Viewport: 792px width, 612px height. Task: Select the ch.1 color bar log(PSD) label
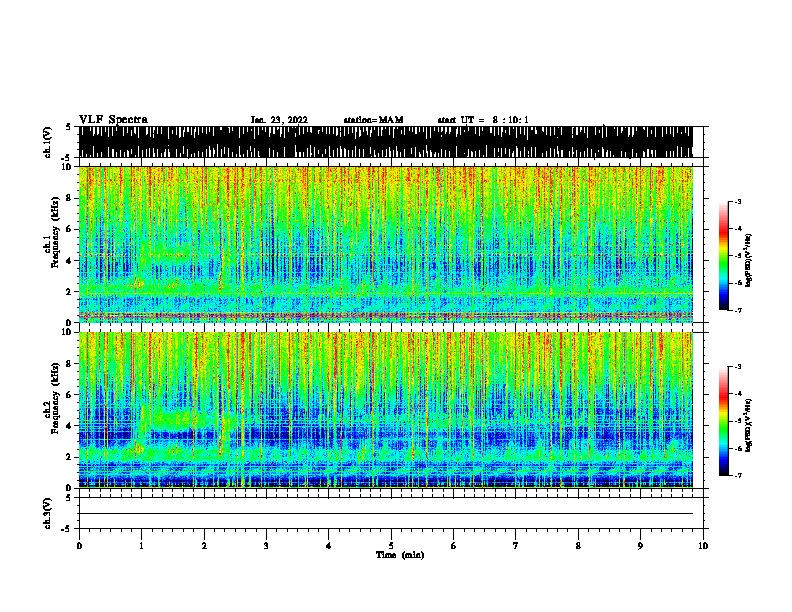click(x=749, y=260)
